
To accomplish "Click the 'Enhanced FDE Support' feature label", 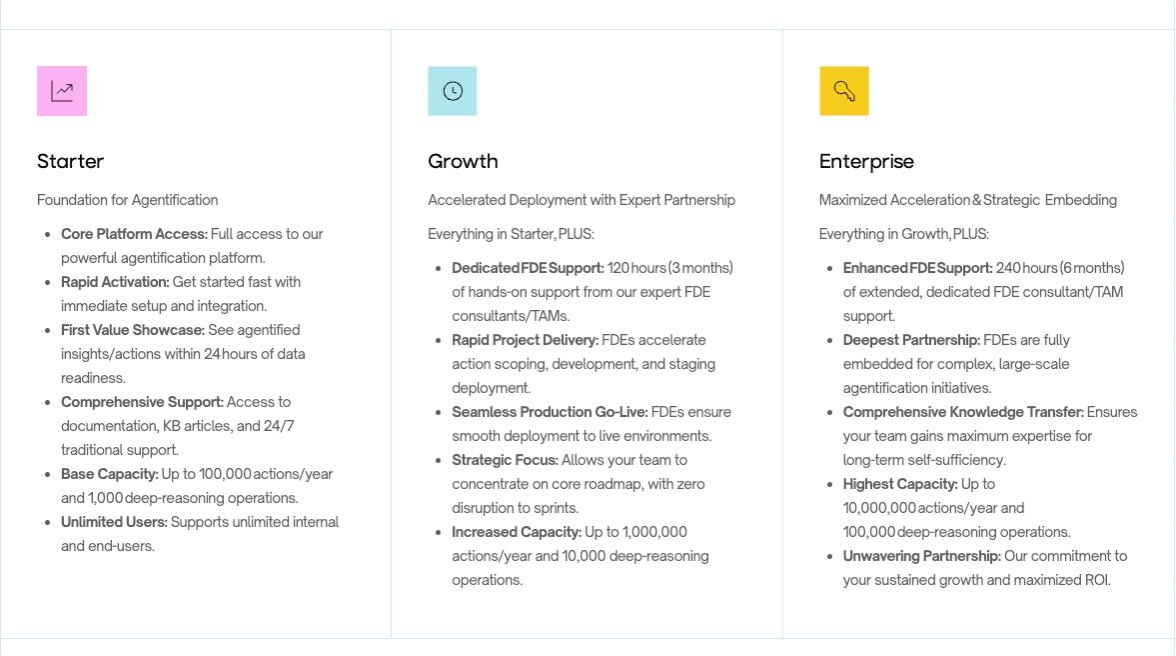I will click(917, 268).
